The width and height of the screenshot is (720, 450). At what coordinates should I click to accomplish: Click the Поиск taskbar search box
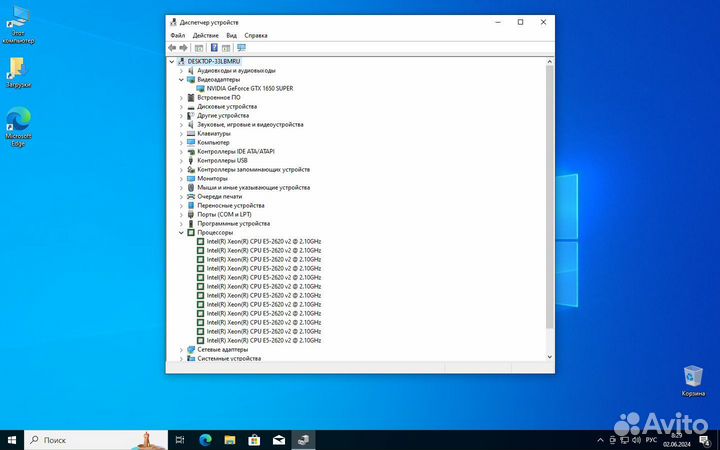[x=96, y=440]
